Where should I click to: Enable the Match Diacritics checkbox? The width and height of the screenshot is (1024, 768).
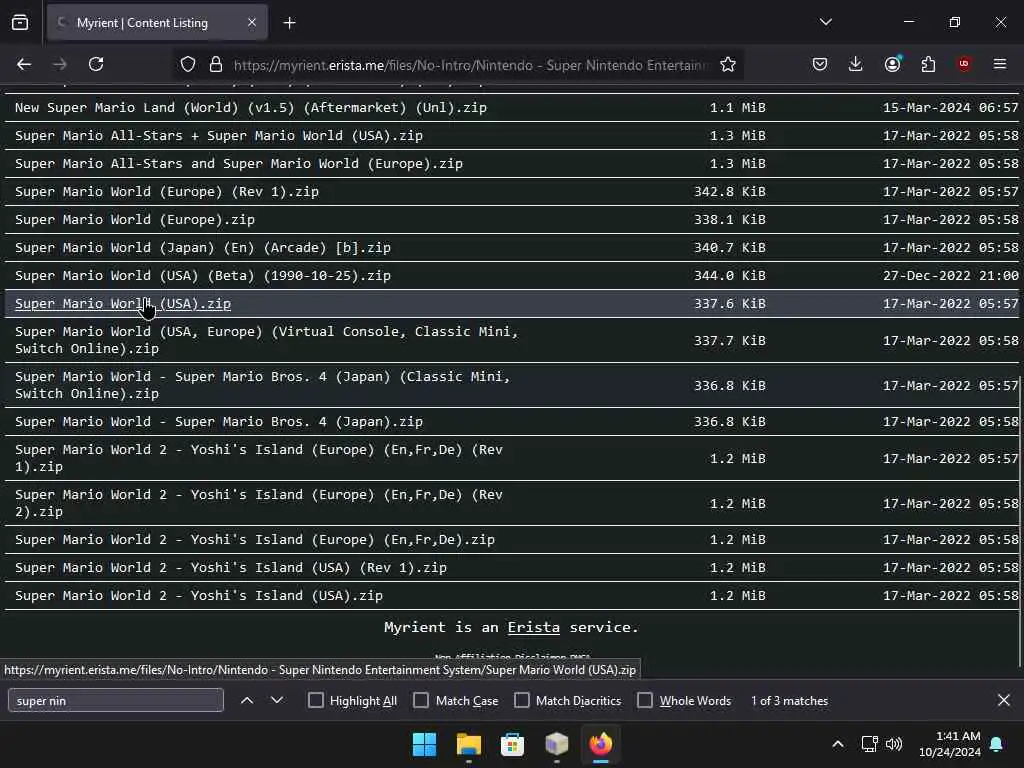tap(522, 701)
